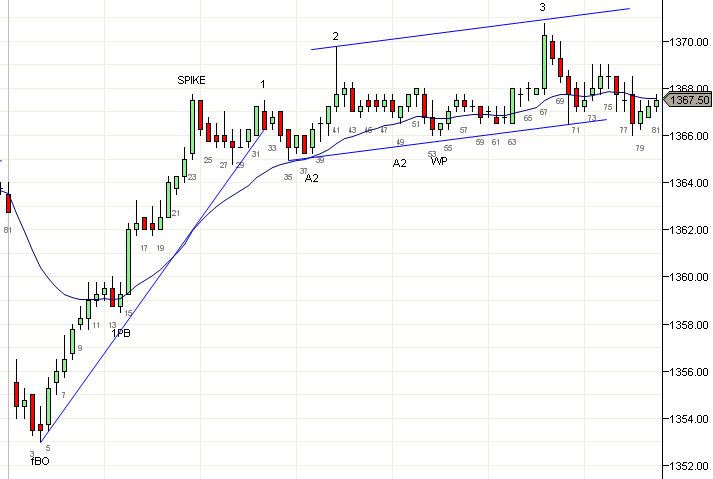Image resolution: width=713 pixels, height=479 pixels.
Task: Click the A2 label below bar 49
Action: click(x=400, y=163)
